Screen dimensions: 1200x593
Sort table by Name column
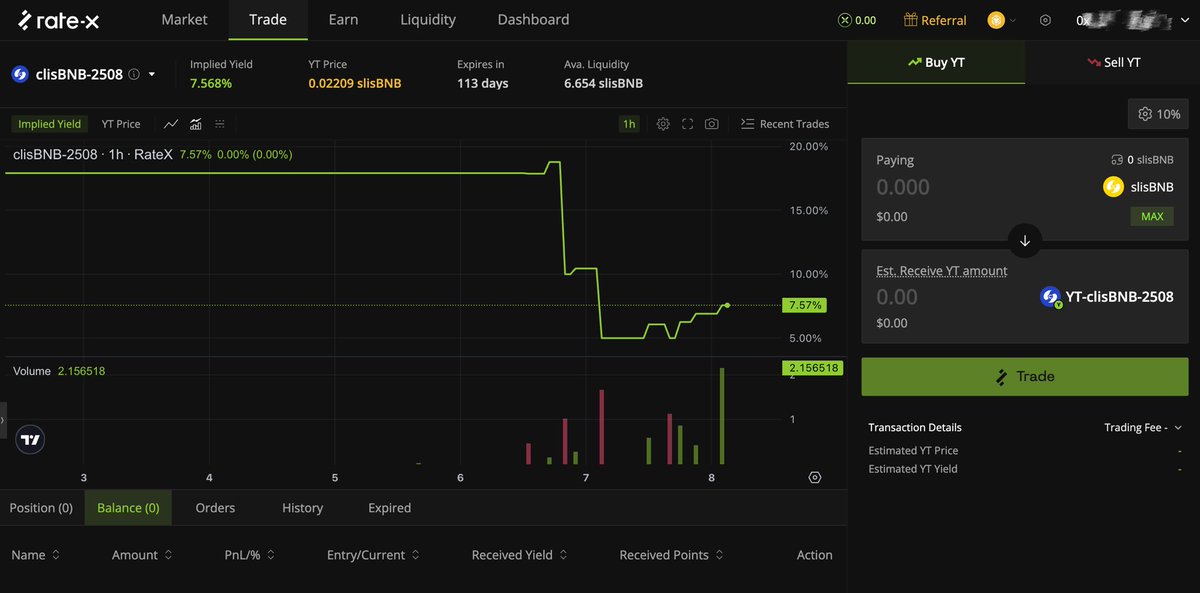click(35, 555)
